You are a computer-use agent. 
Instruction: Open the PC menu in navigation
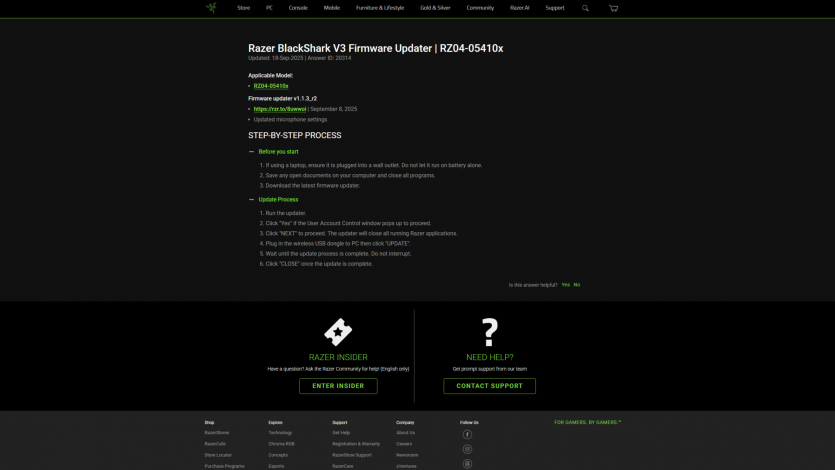pos(269,8)
